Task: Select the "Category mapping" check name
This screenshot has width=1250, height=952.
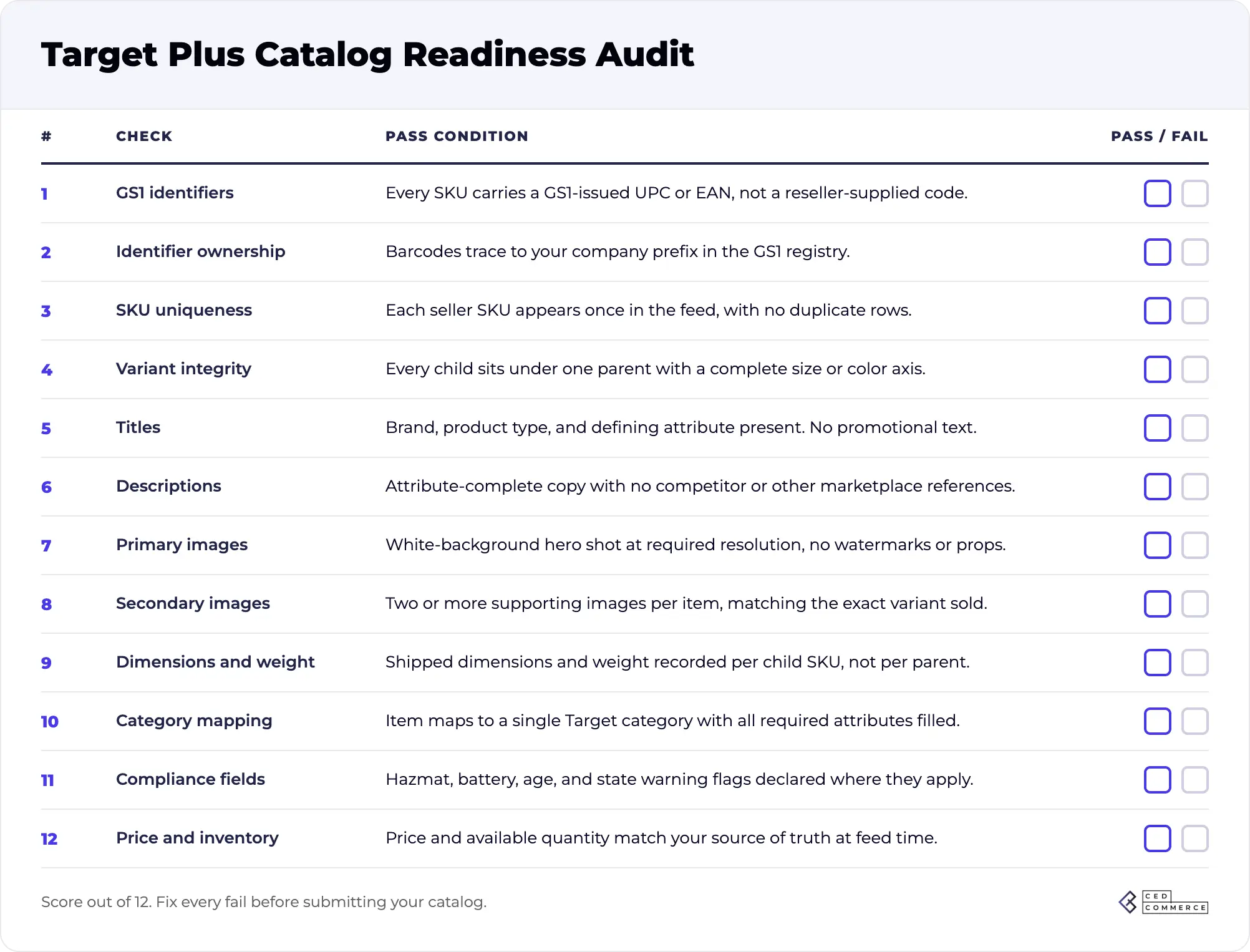Action: click(x=194, y=721)
